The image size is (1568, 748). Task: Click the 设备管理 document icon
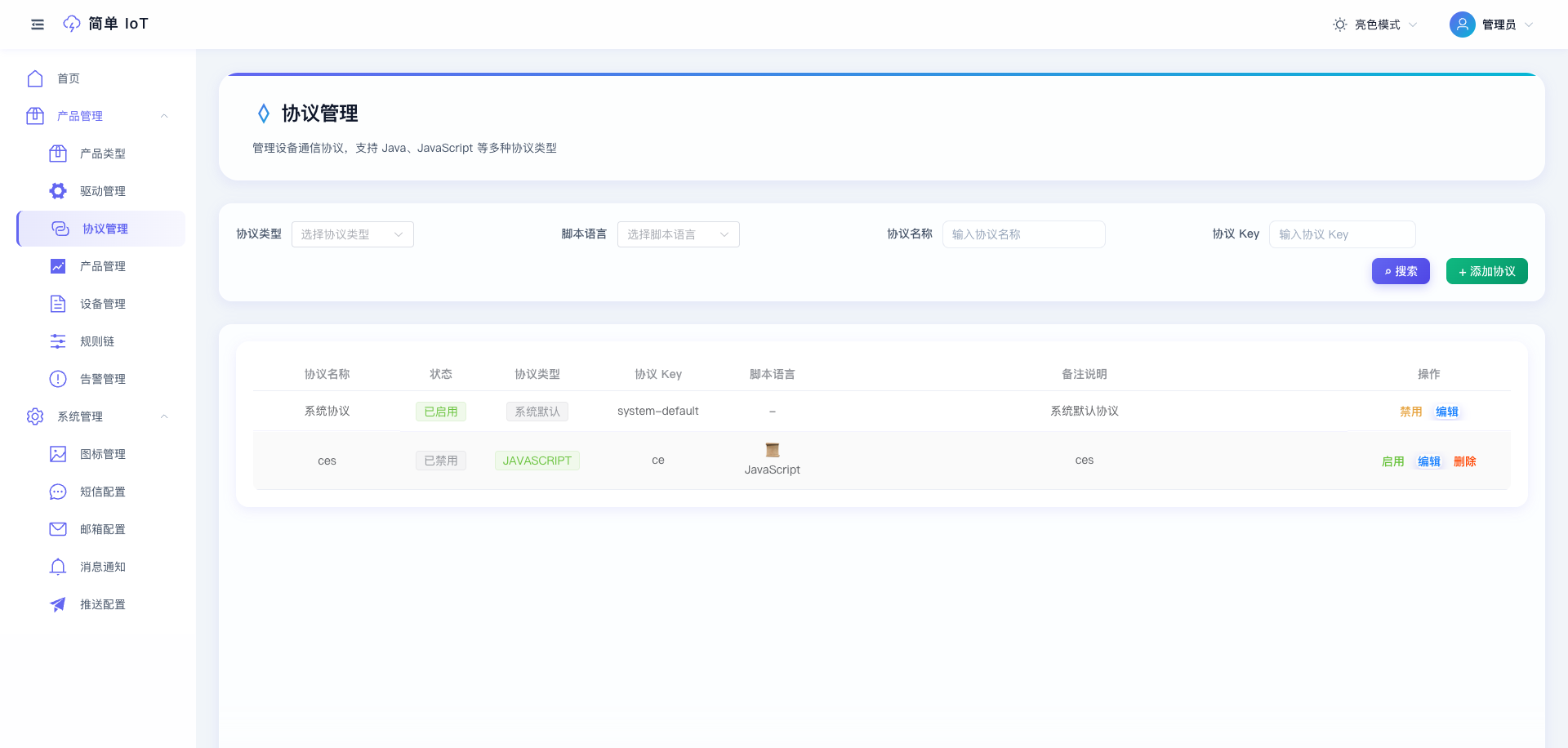pyautogui.click(x=58, y=304)
